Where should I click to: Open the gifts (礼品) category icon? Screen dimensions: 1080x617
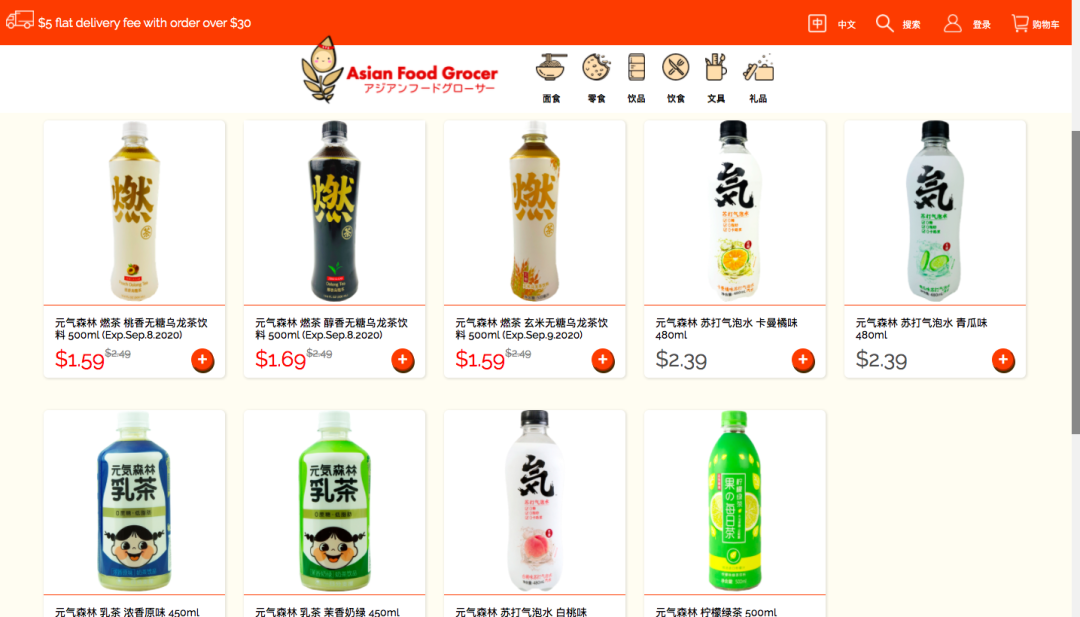click(758, 68)
